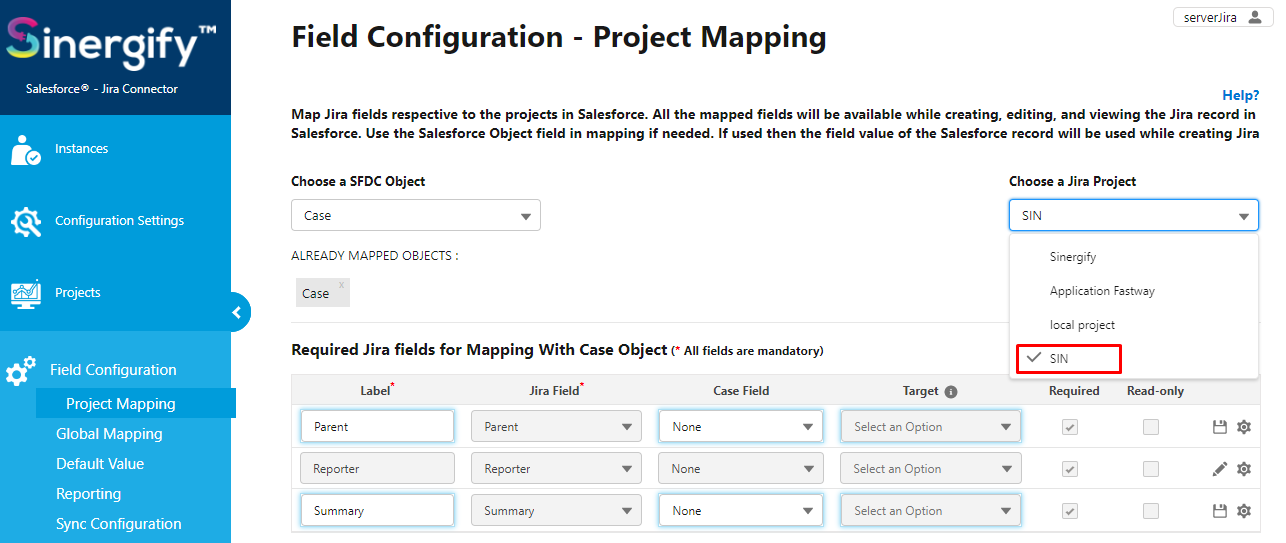This screenshot has height=543, width=1286.
Task: Click the Reporter label input field
Action: 377,469
